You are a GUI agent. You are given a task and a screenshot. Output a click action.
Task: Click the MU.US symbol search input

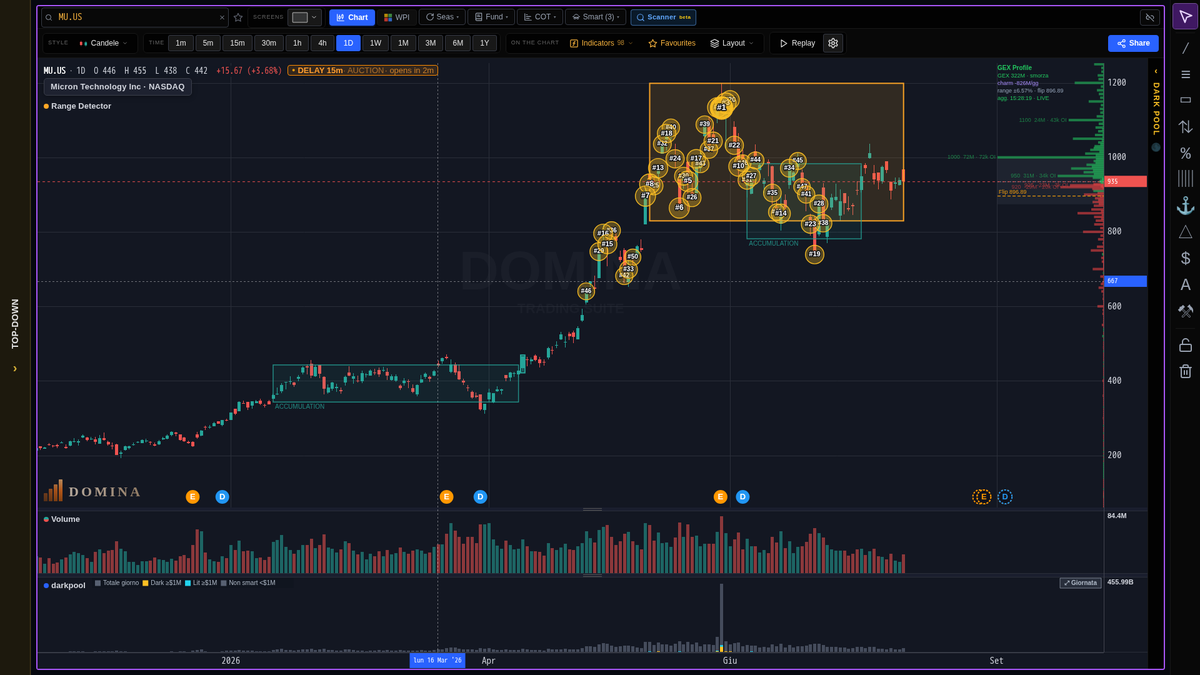135,17
